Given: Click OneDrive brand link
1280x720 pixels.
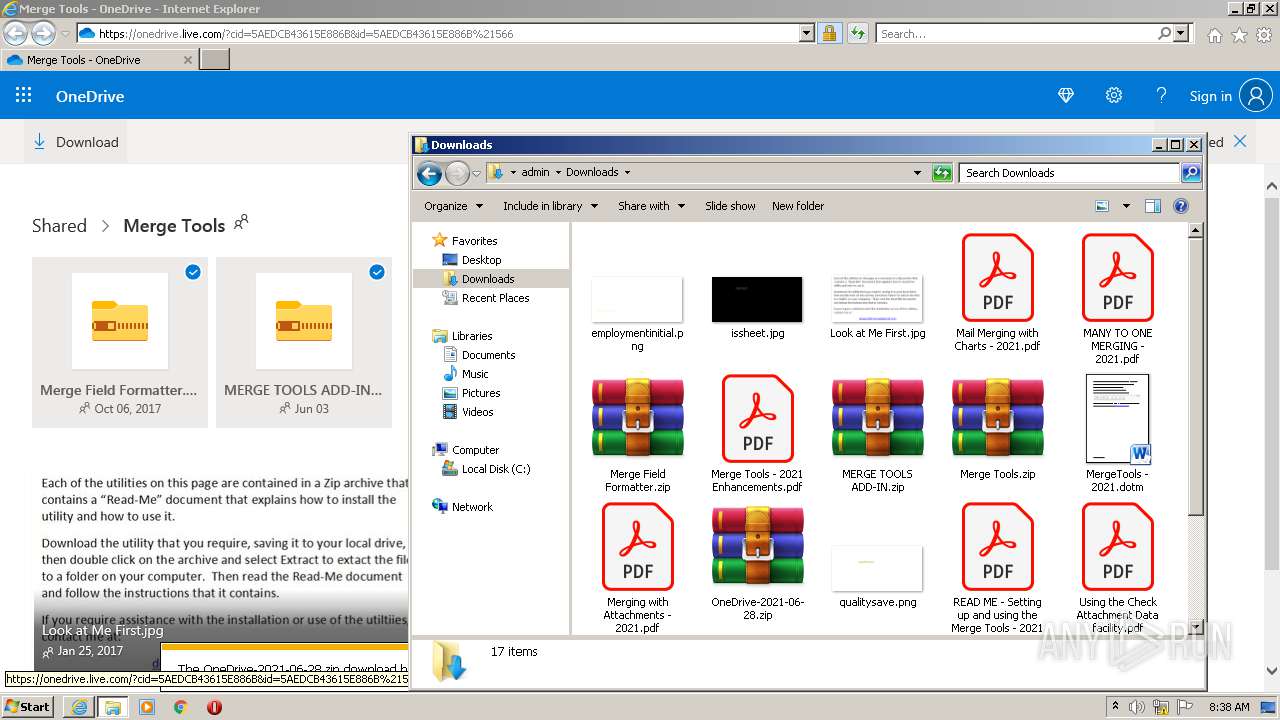Looking at the screenshot, I should click(x=90, y=96).
